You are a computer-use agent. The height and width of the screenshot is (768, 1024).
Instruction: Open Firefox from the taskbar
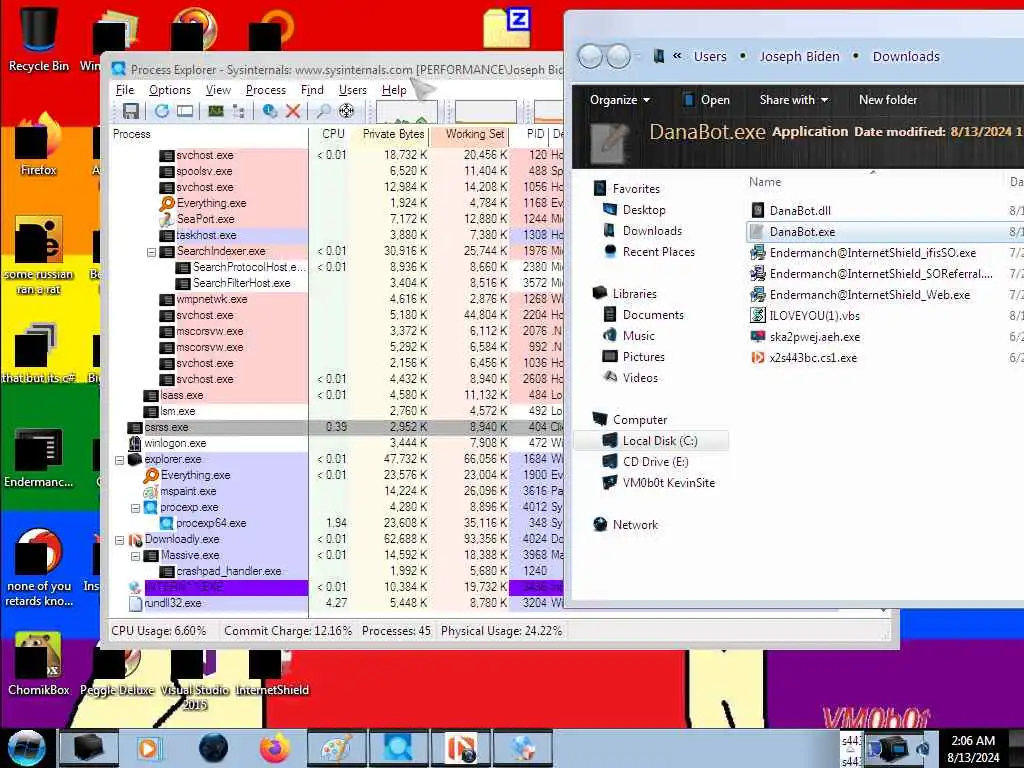tap(275, 748)
